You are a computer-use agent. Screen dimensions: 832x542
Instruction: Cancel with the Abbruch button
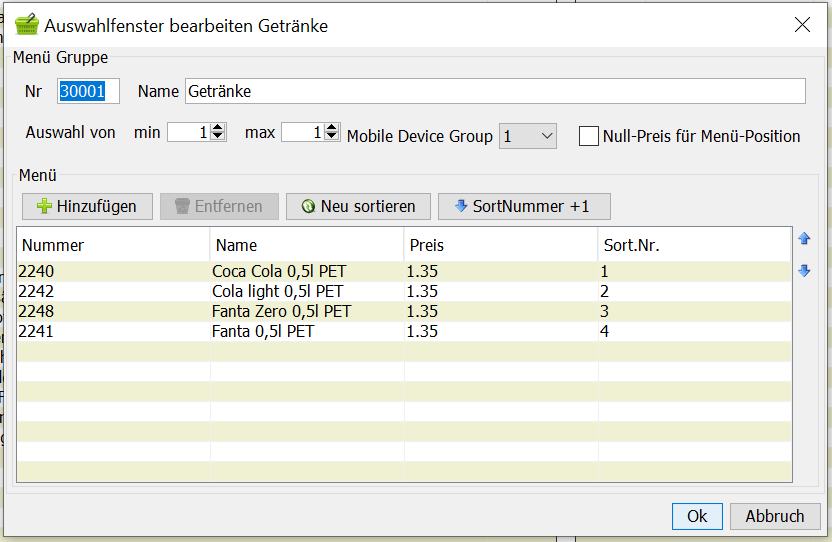tap(775, 517)
